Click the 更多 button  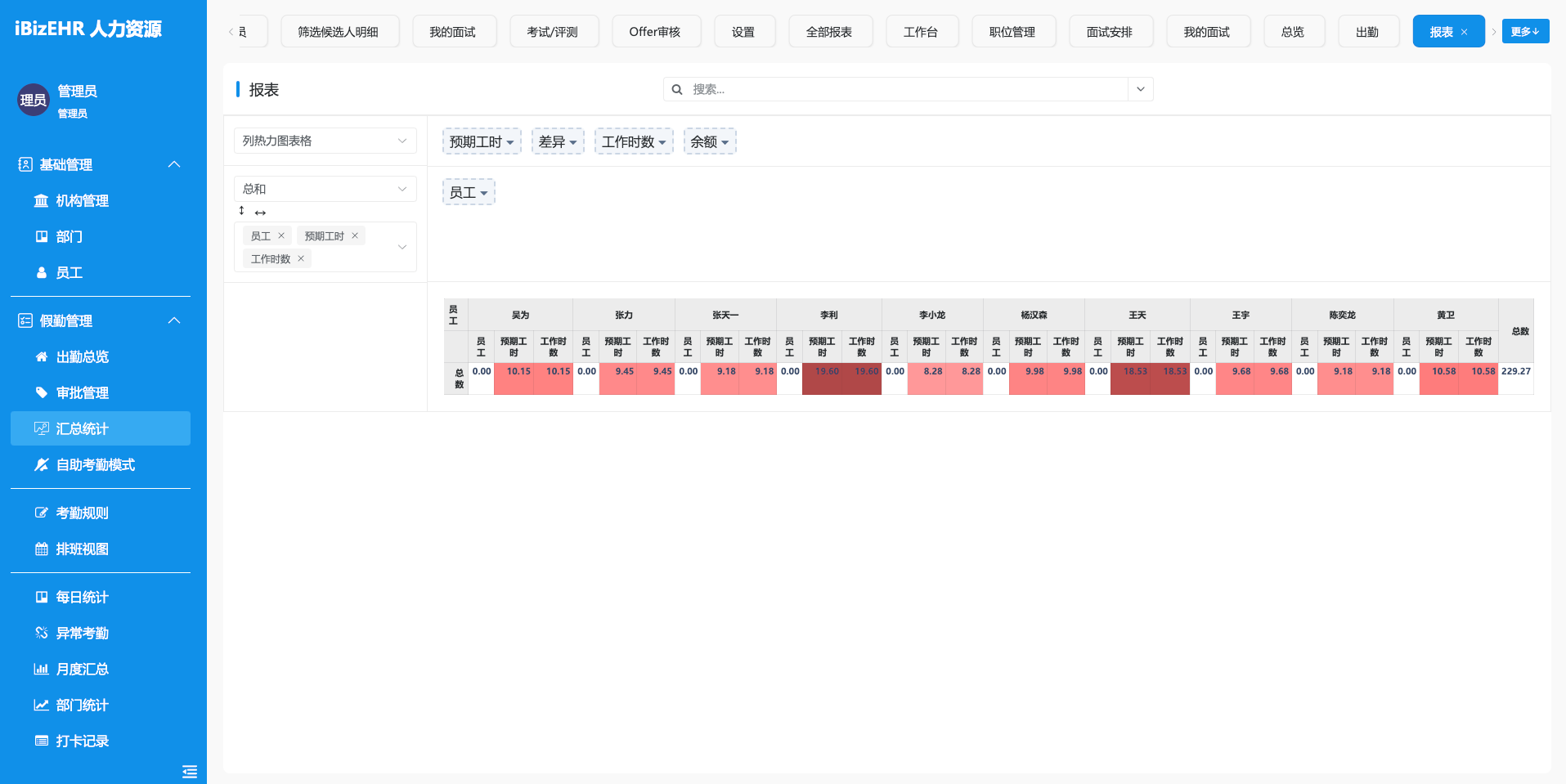(x=1525, y=31)
